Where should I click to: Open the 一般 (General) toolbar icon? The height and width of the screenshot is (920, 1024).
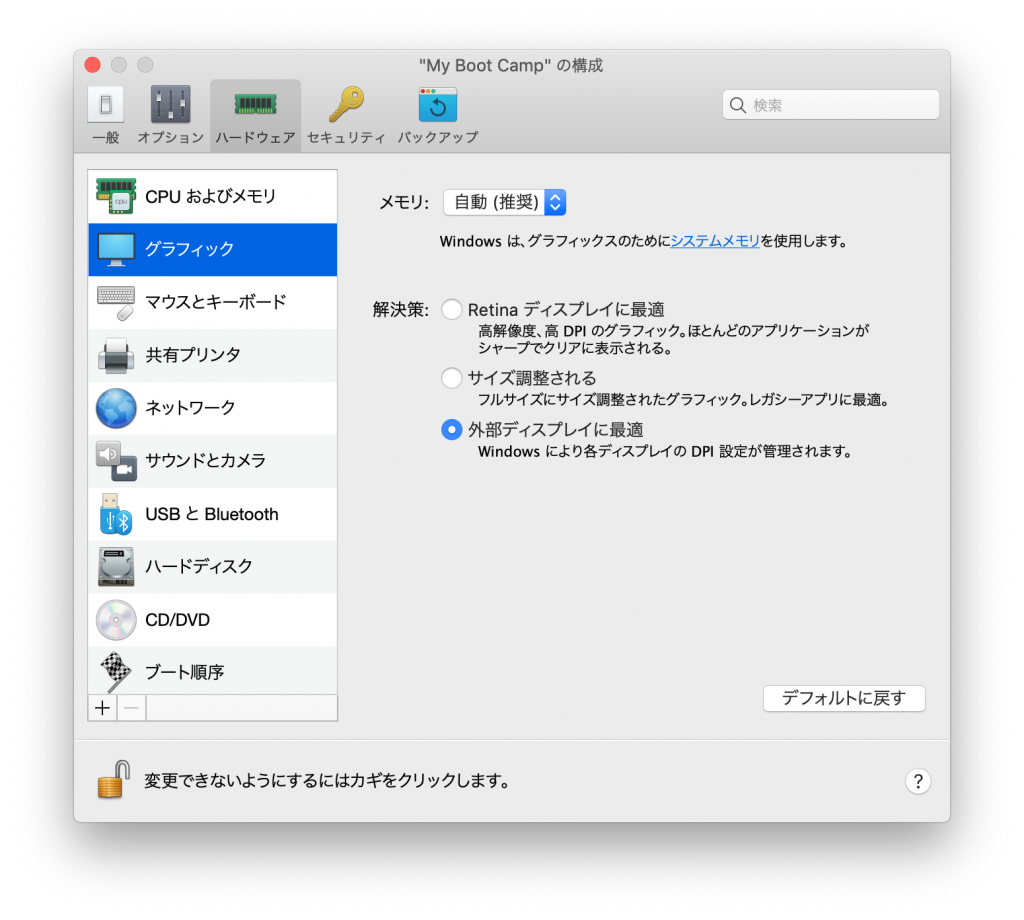[x=105, y=104]
